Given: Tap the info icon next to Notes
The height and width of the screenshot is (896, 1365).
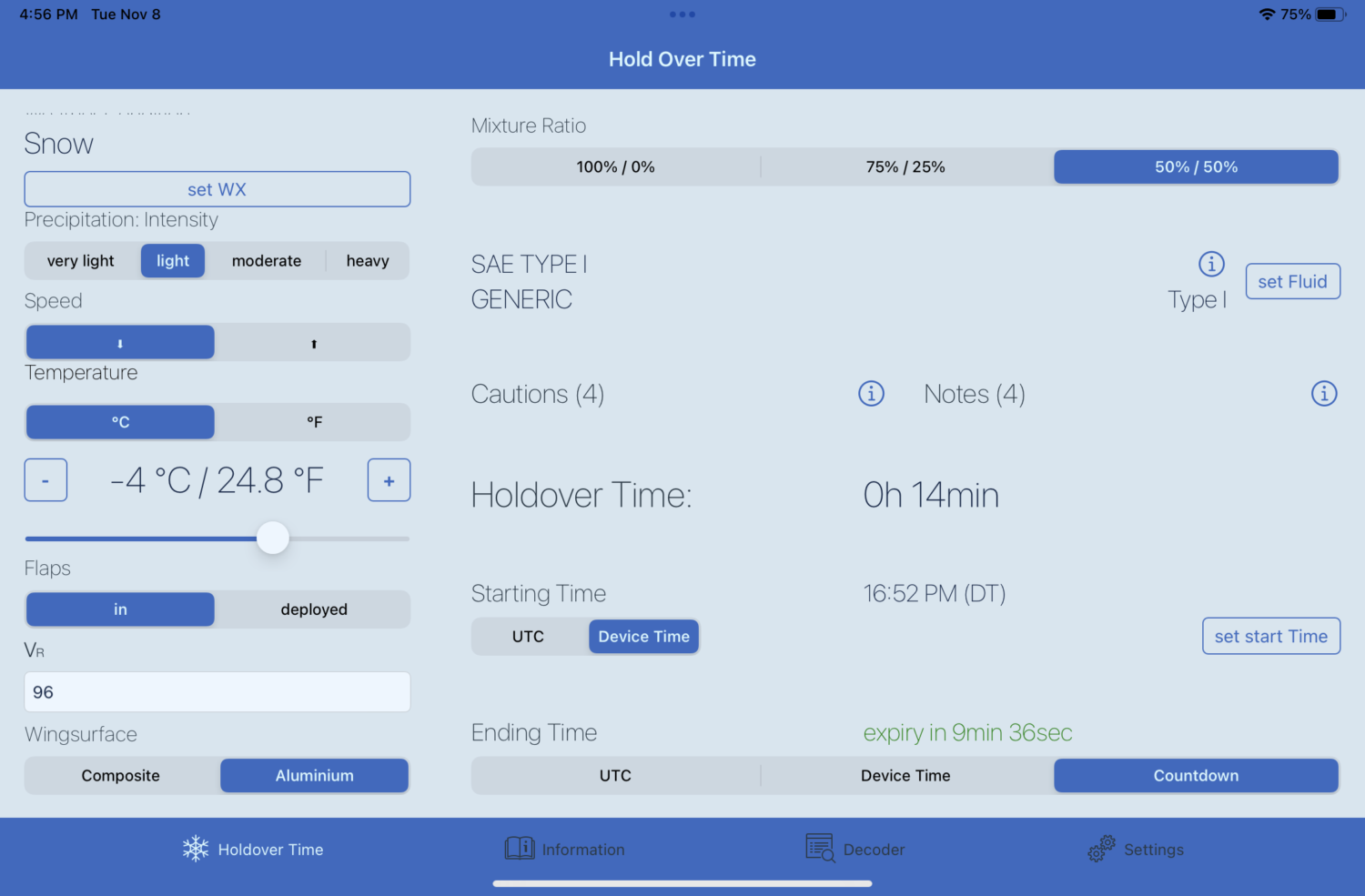Looking at the screenshot, I should pos(1324,393).
